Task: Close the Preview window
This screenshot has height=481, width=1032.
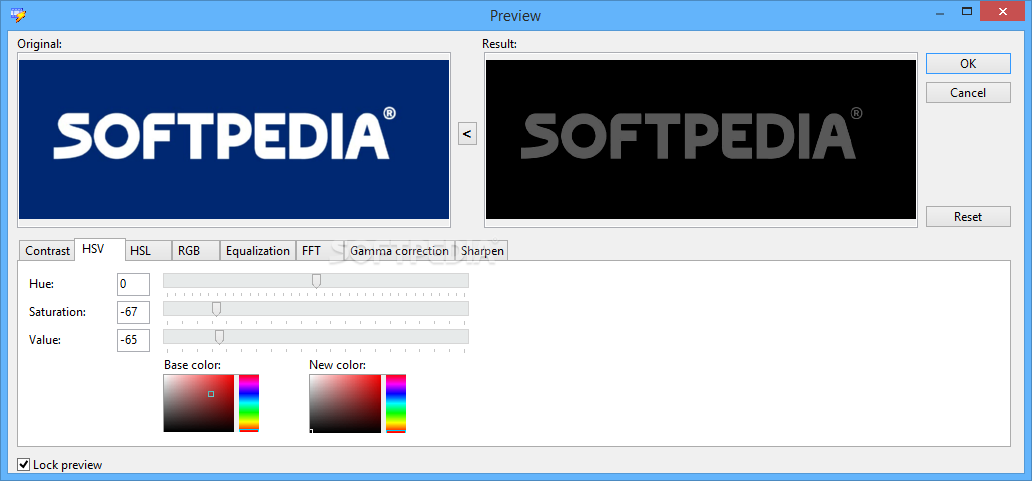Action: pyautogui.click(x=1003, y=11)
